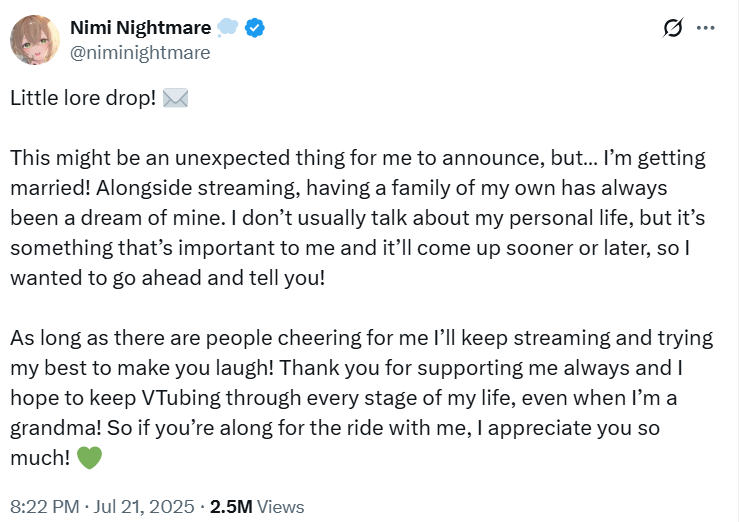
Task: Click the Views label
Action: [x=281, y=507]
